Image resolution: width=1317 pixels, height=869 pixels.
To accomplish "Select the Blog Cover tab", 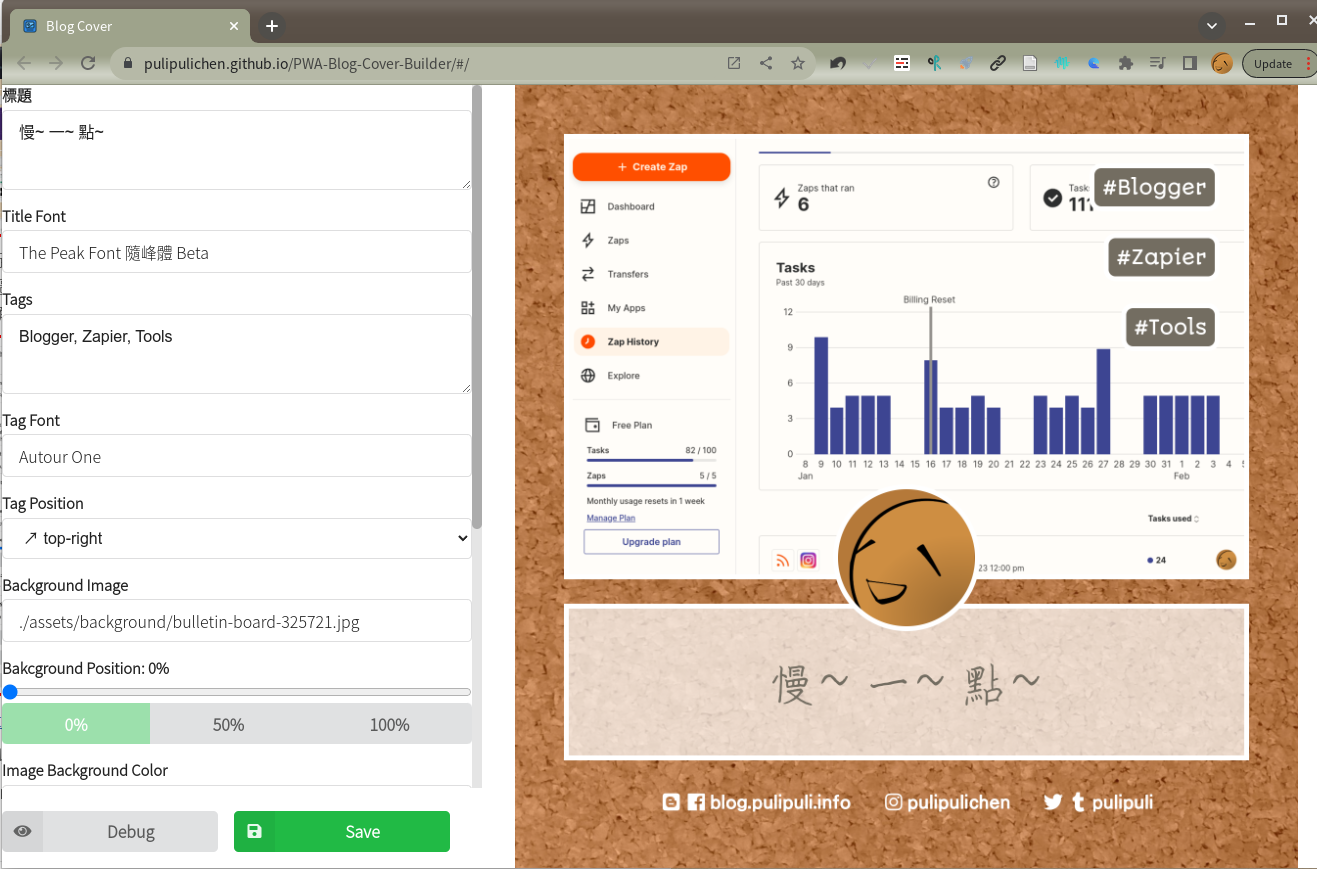I will tap(132, 26).
